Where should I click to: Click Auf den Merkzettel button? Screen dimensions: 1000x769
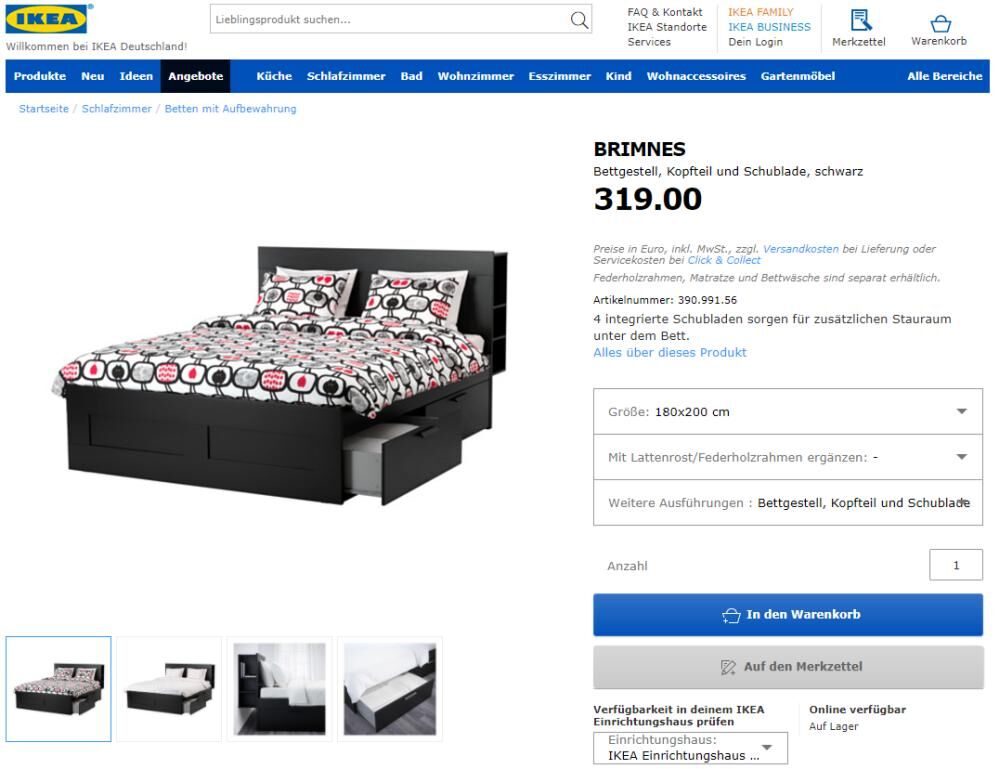[x=788, y=667]
